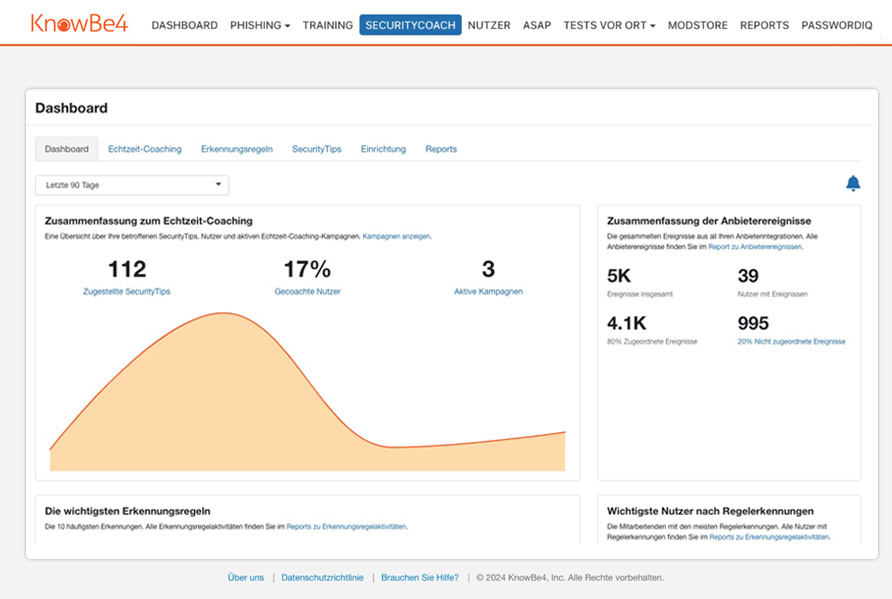Switch to the Echtzeit-Coaching tab
This screenshot has width=892, height=599.
(144, 149)
